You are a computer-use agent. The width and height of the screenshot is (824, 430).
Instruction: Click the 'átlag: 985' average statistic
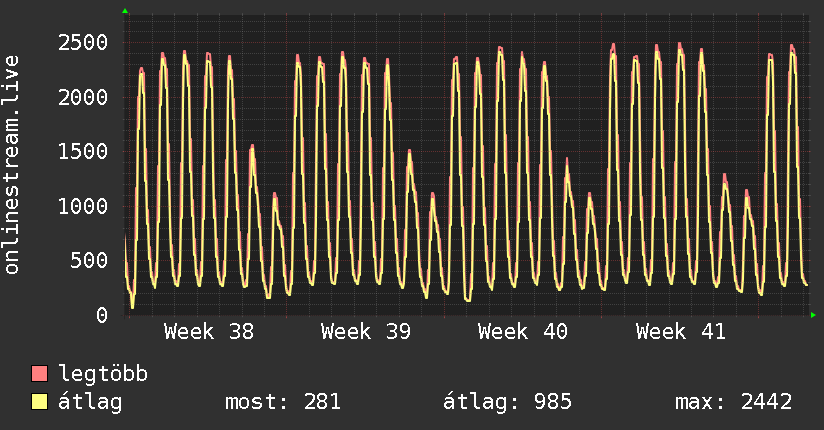click(507, 403)
